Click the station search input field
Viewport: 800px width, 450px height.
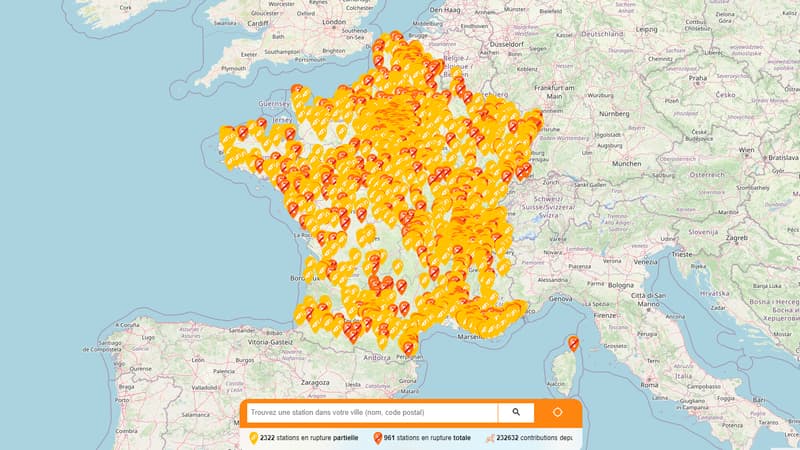tap(371, 412)
